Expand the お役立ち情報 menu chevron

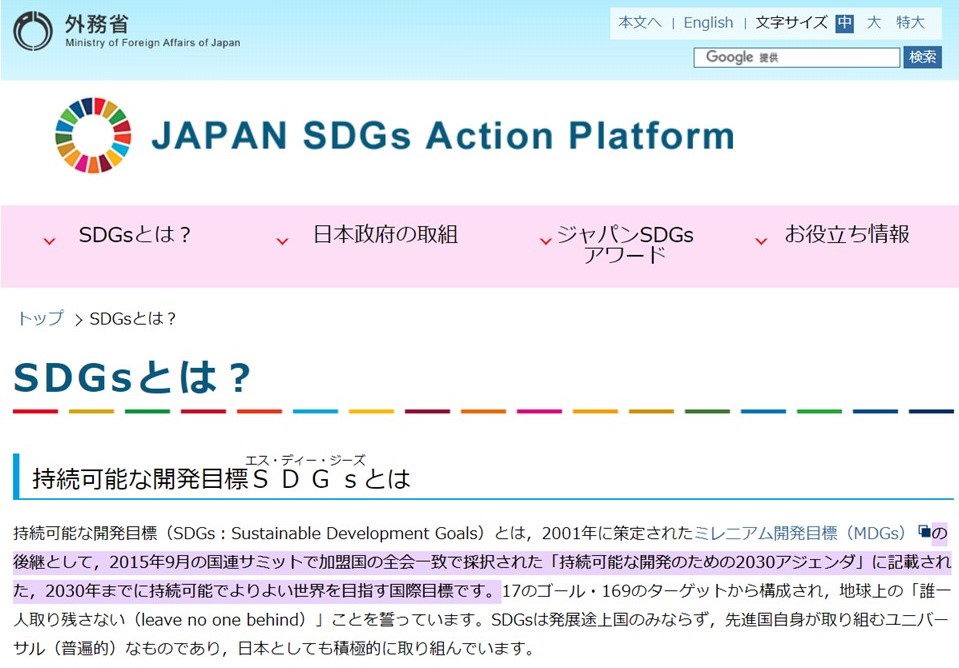pyautogui.click(x=761, y=241)
